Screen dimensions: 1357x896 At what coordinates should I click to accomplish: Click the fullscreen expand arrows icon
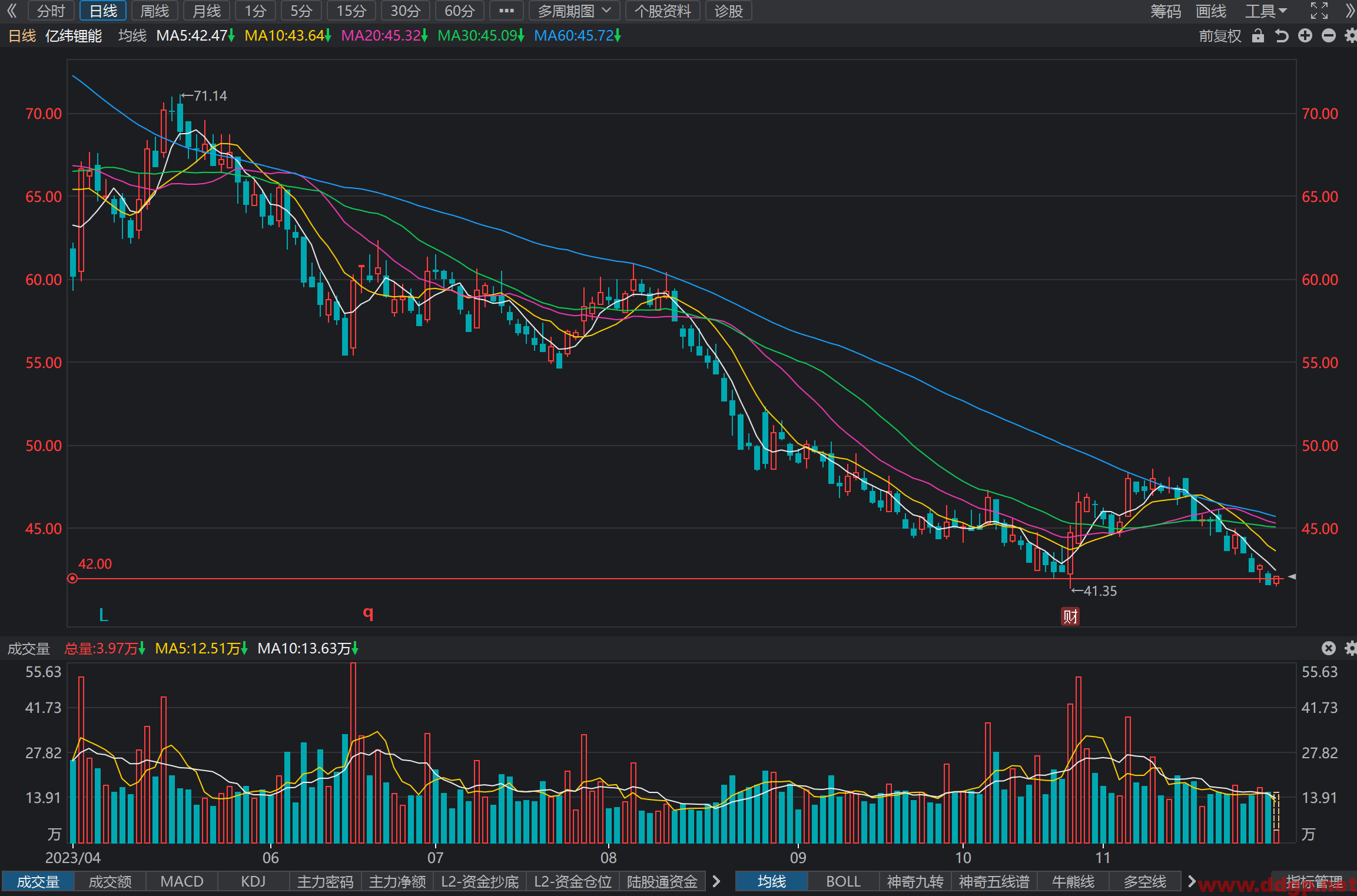tap(1319, 11)
